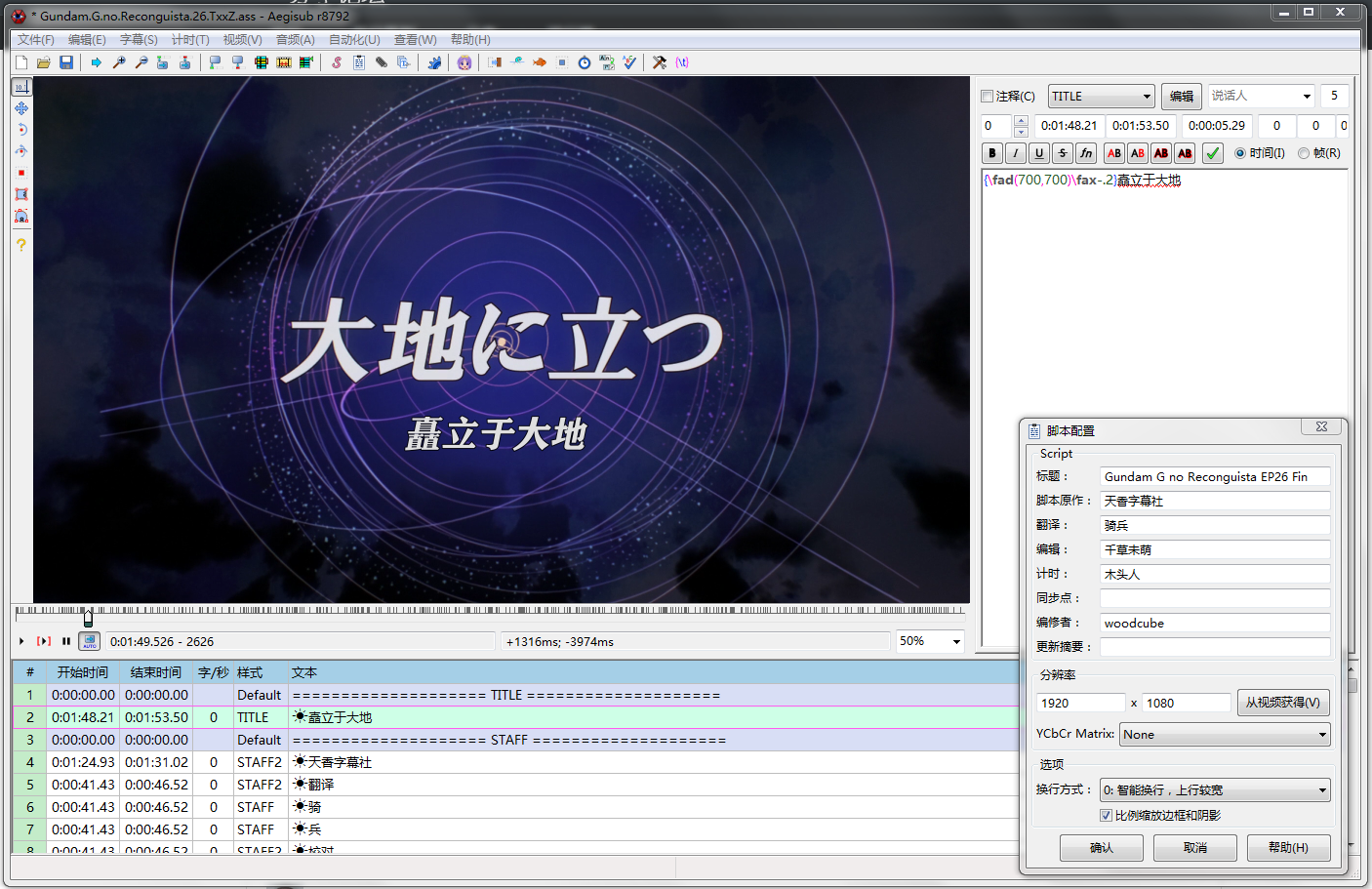Launch ASSDraw with the purple-haired face icon
Screen dimensions: 1372x889
click(x=464, y=62)
